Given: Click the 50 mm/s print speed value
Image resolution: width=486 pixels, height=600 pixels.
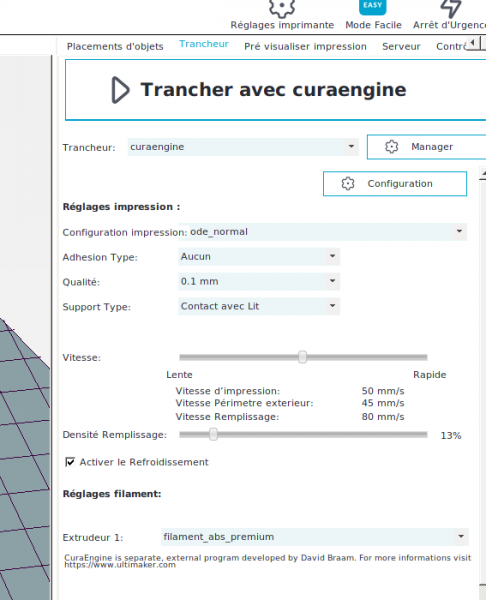Looking at the screenshot, I should [383, 391].
